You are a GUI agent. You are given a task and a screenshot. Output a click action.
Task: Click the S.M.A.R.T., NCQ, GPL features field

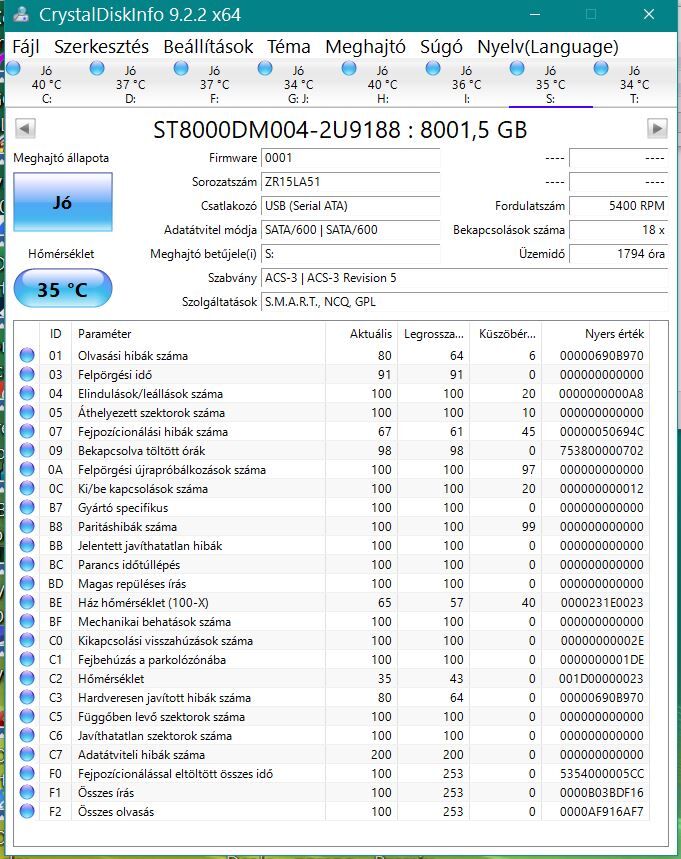(465, 302)
